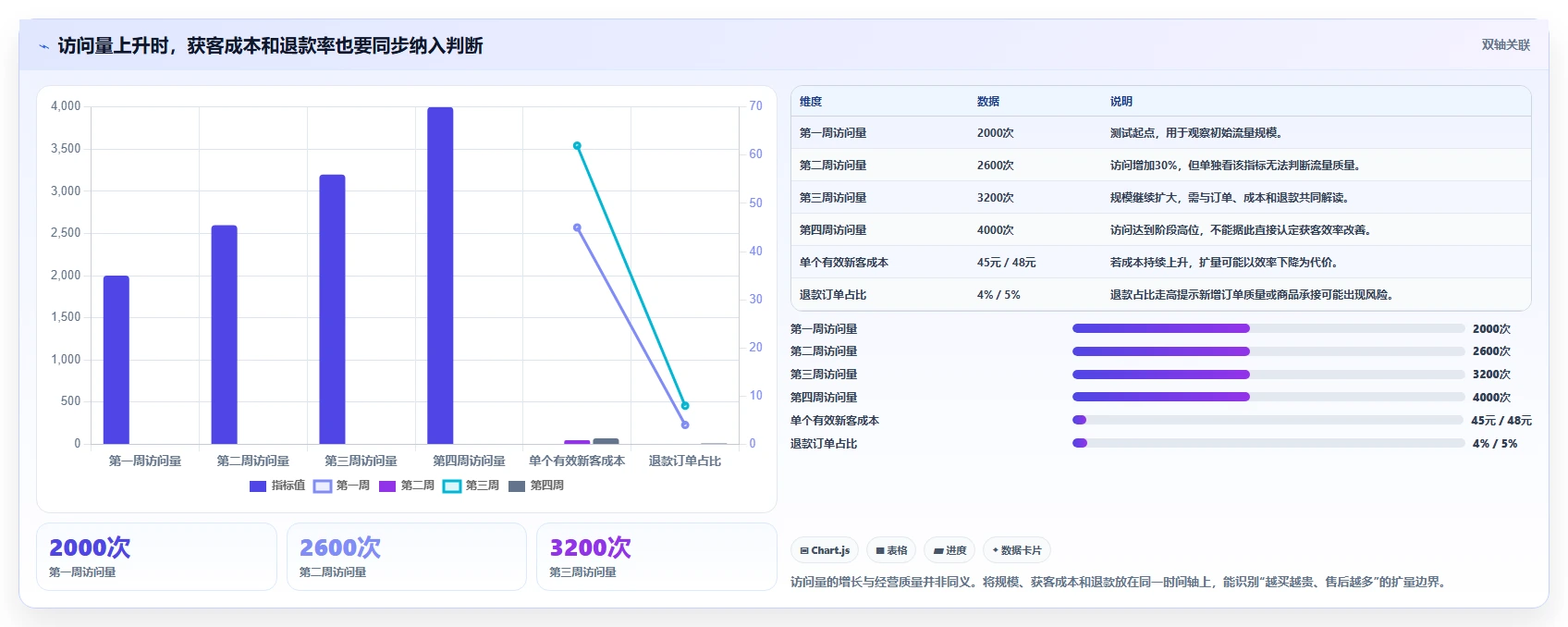The width and height of the screenshot is (1568, 627).
Task: Click the 单个有效新客成本 x-axis label
Action: 577,461
